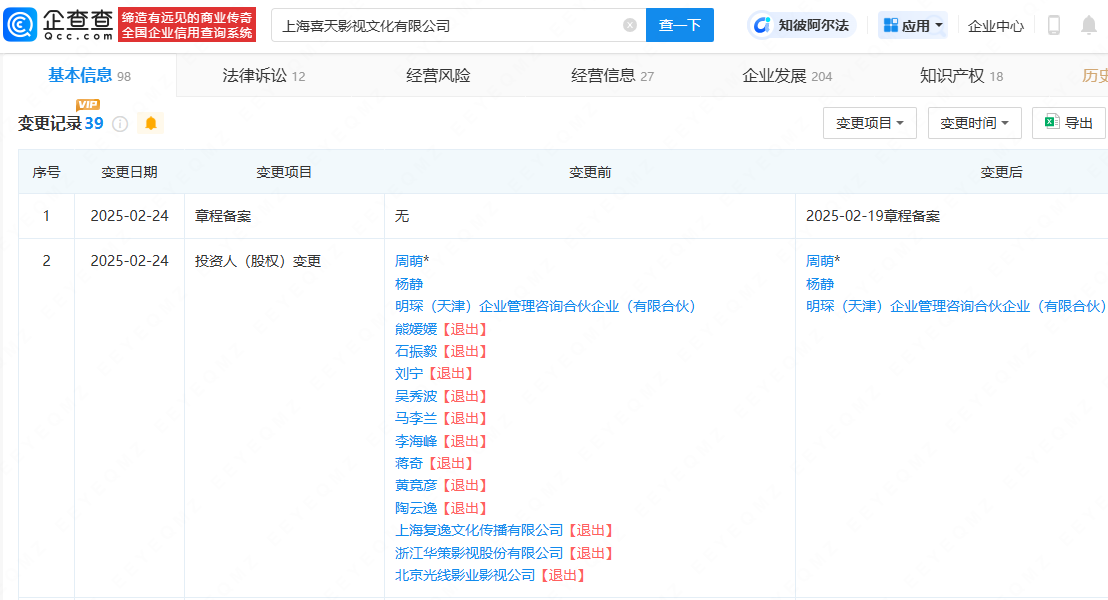Open the 应用 dropdown menu
1108x600 pixels.
[913, 25]
